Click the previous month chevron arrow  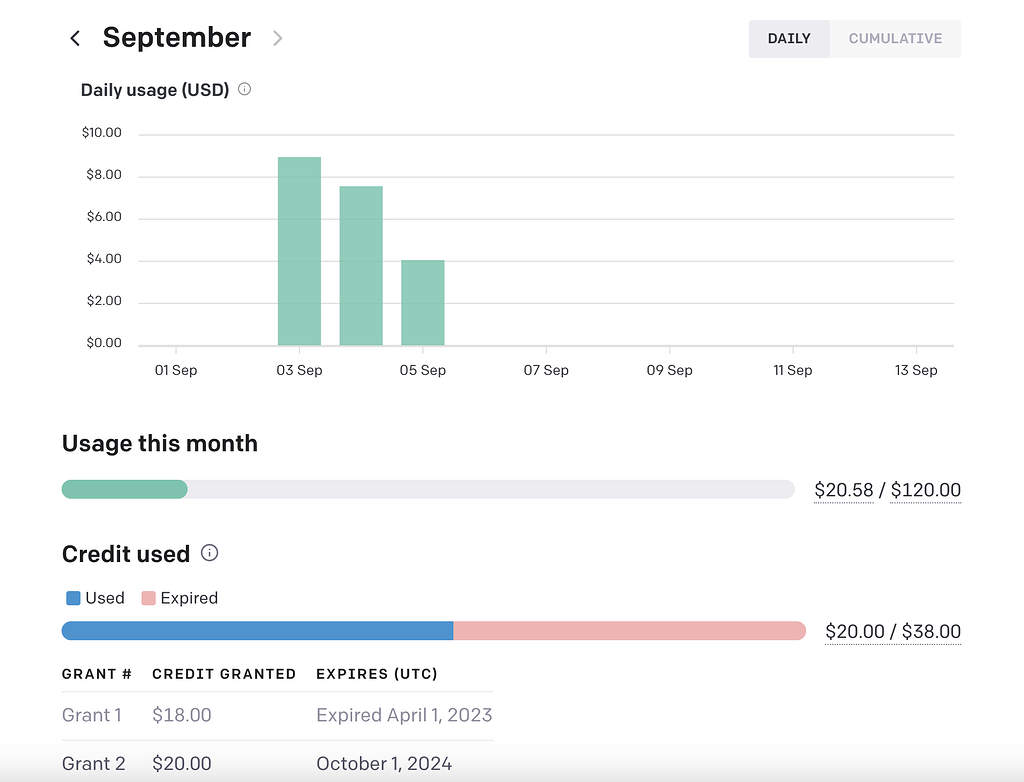[x=74, y=37]
